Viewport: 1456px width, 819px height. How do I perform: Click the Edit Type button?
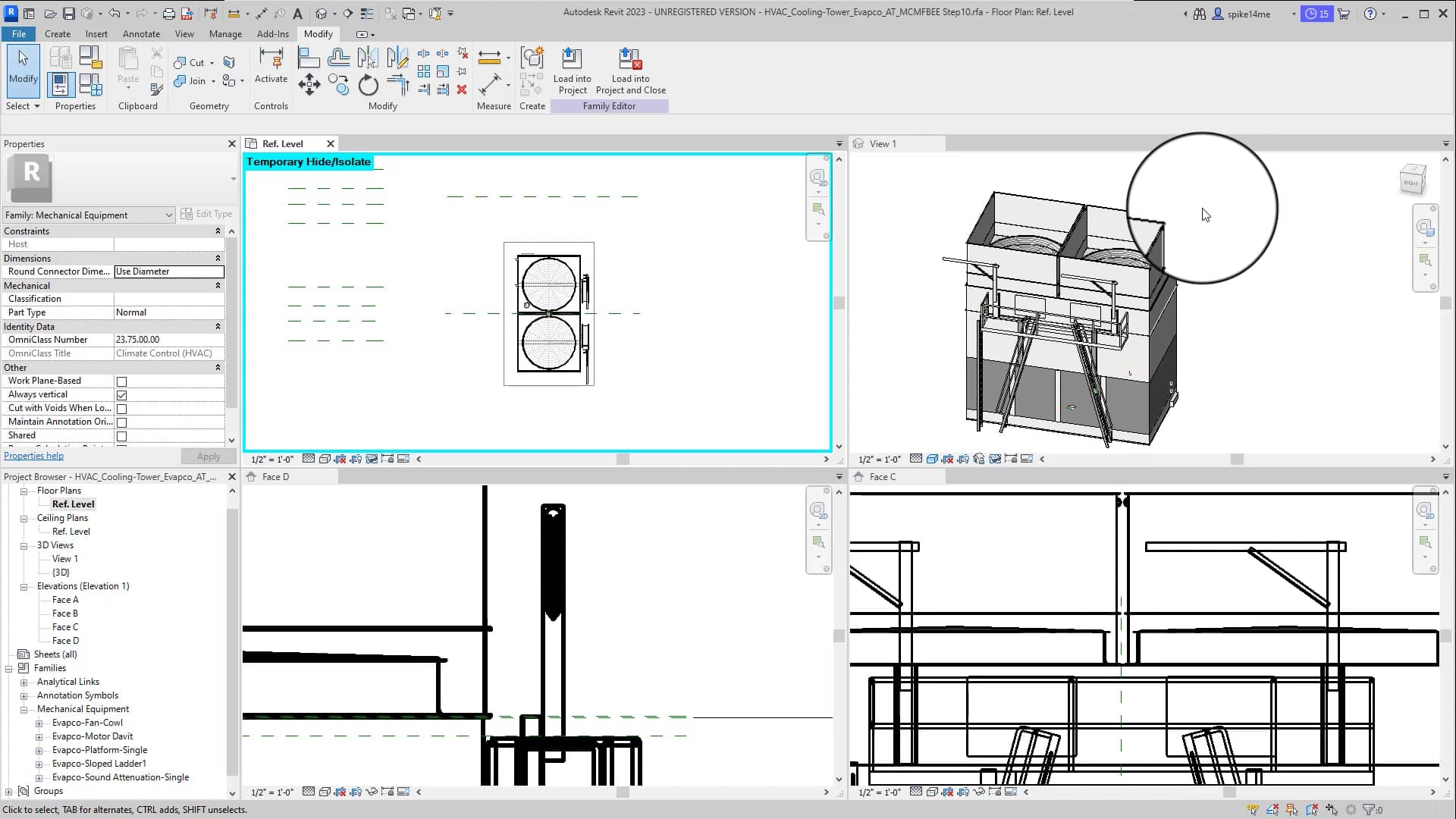pyautogui.click(x=206, y=215)
